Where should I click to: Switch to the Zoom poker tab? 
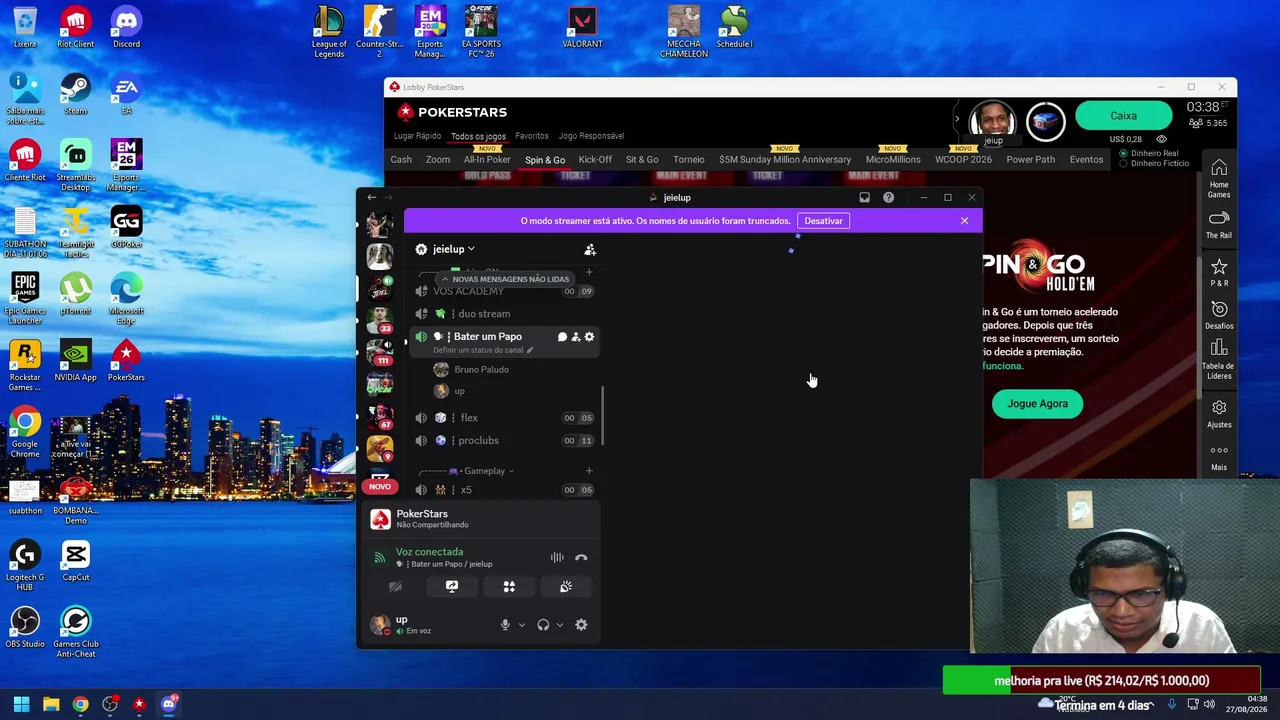pyautogui.click(x=438, y=160)
